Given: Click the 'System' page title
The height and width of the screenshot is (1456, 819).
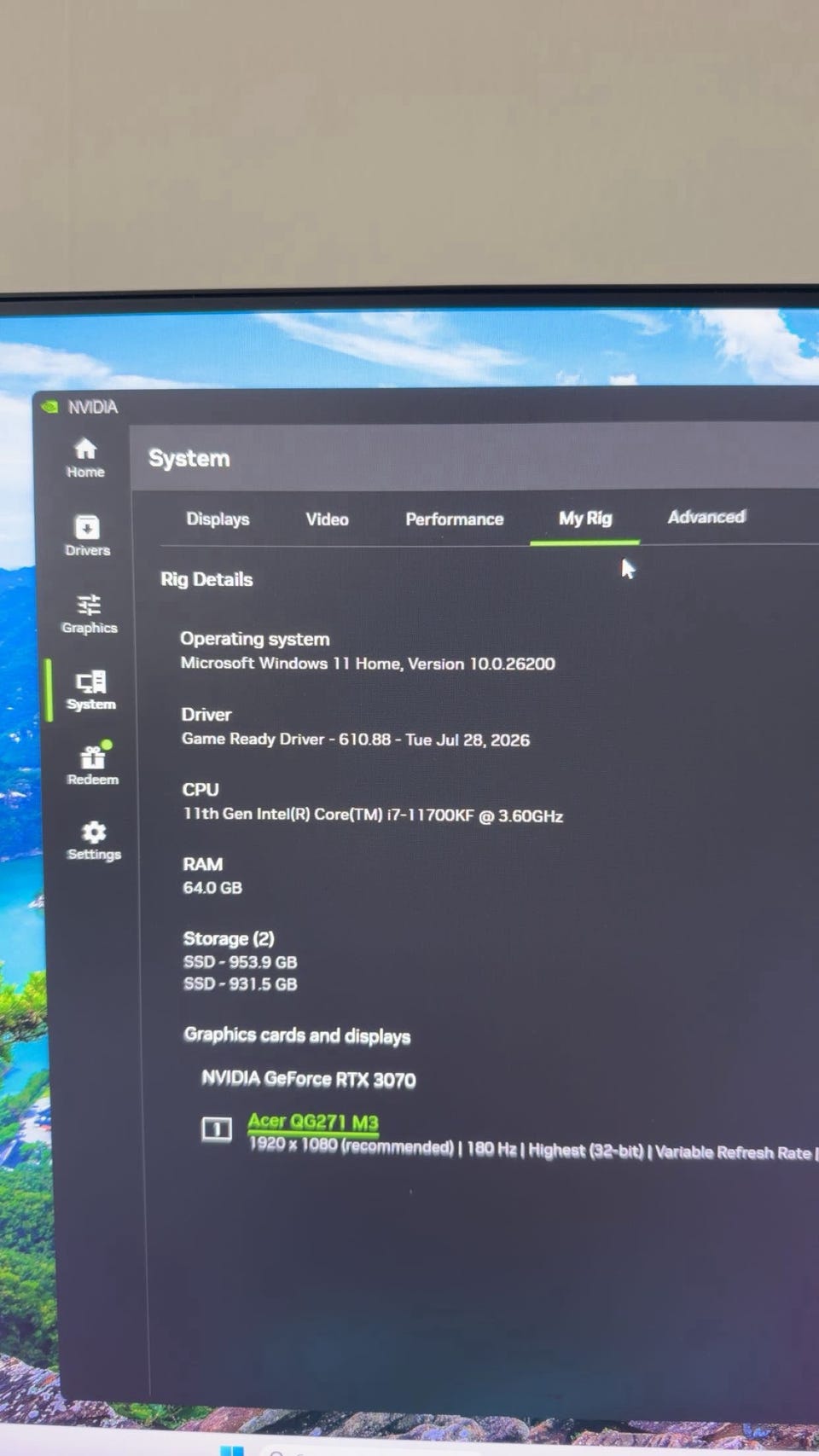Looking at the screenshot, I should (x=189, y=458).
